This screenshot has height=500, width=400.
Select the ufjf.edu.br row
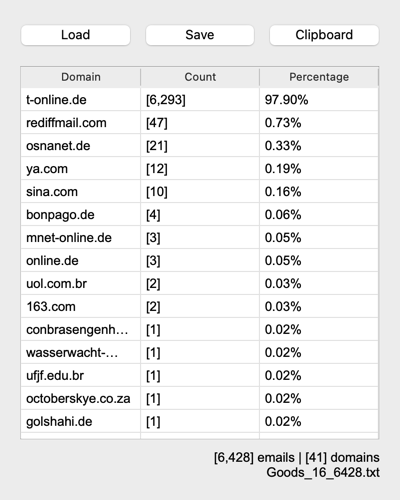pyautogui.click(x=200, y=376)
